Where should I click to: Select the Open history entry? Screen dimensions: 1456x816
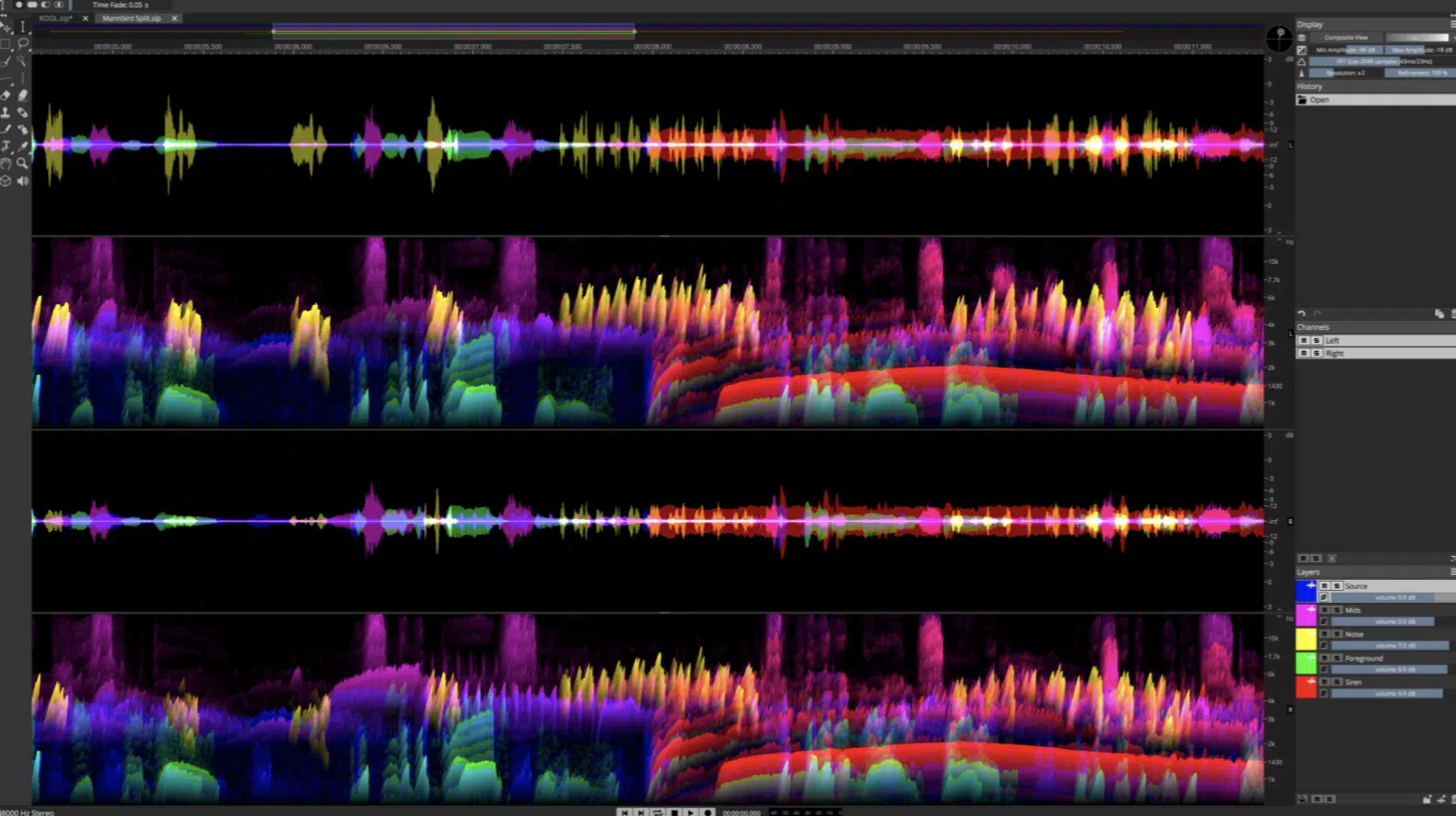coord(1376,99)
